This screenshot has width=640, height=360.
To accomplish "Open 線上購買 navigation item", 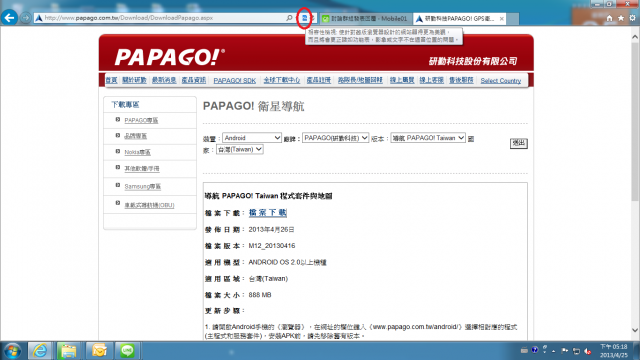I will [402, 80].
